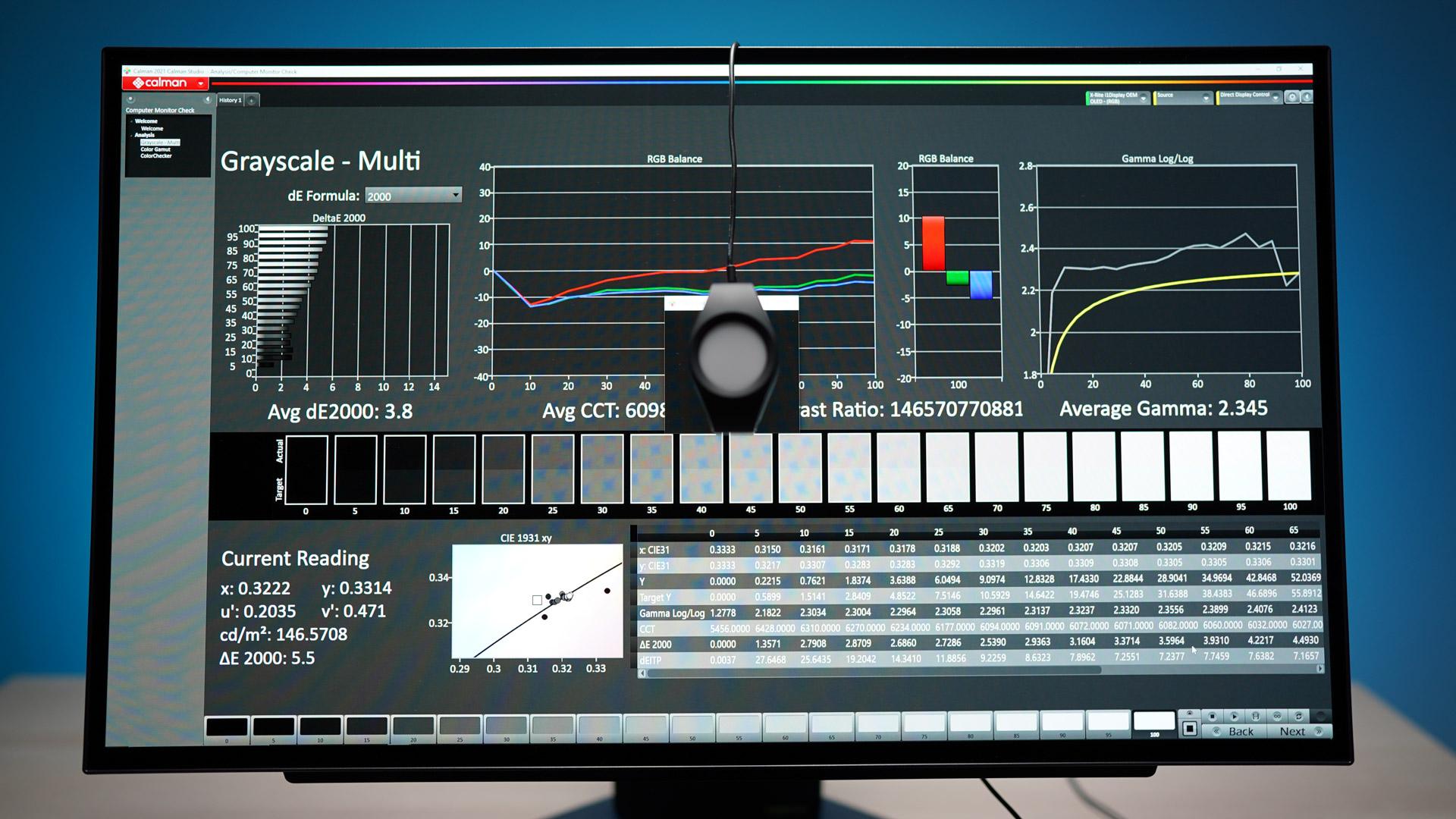Select the 0 level pattern swatch at bottom

(227, 728)
